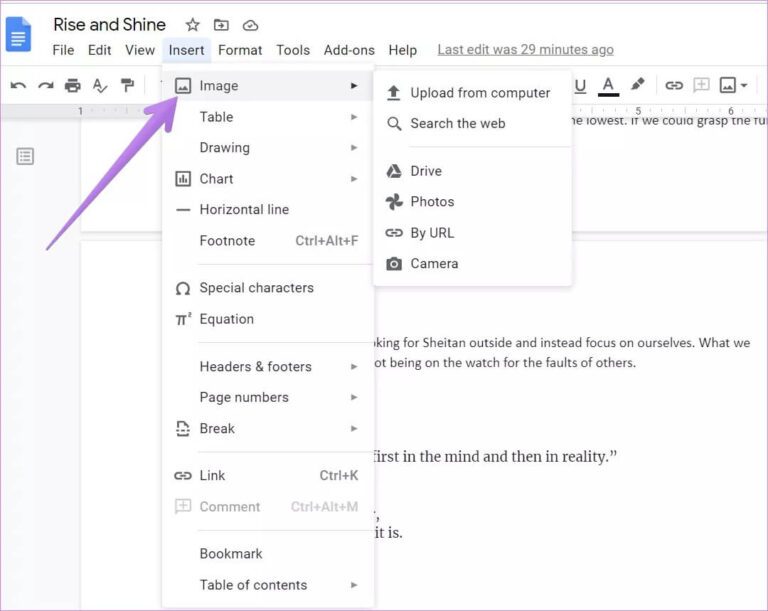Open the Help menu
Image resolution: width=768 pixels, height=611 pixels.
point(403,50)
